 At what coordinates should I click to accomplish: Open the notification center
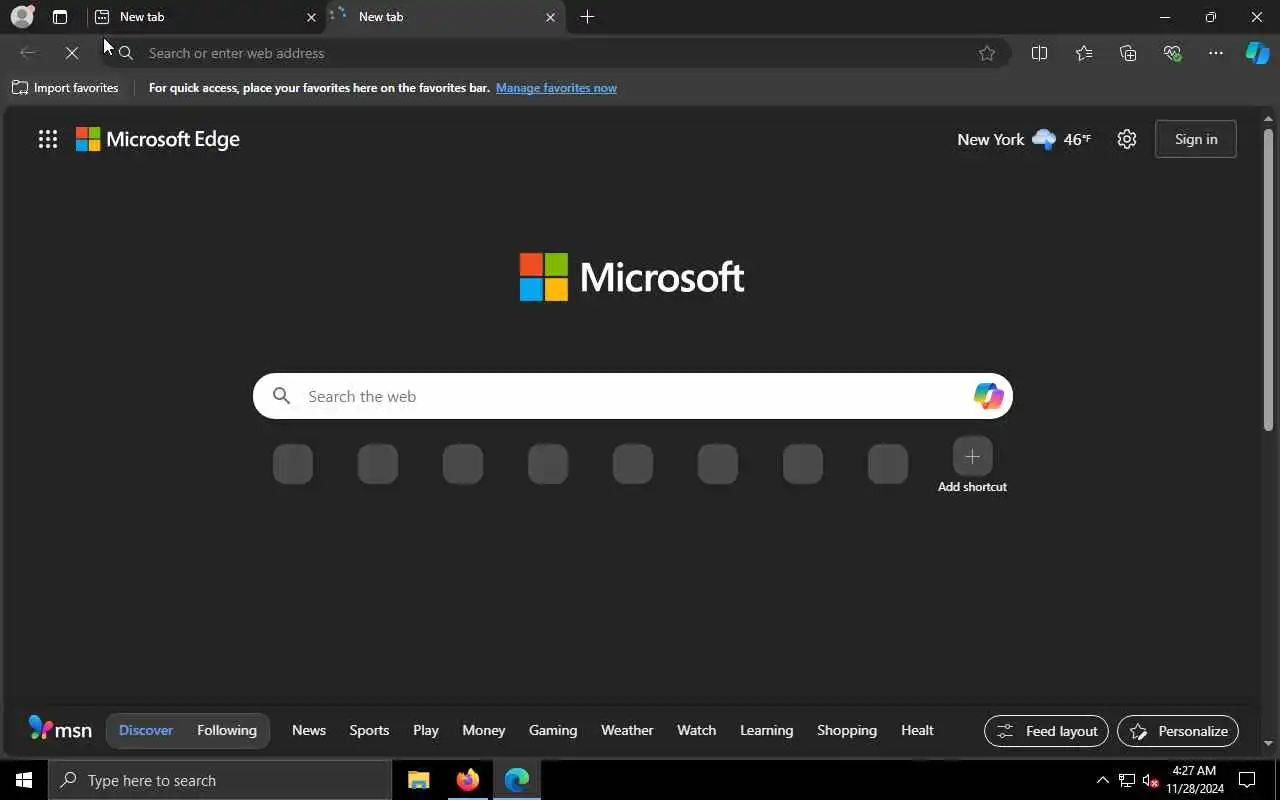coord(1247,780)
